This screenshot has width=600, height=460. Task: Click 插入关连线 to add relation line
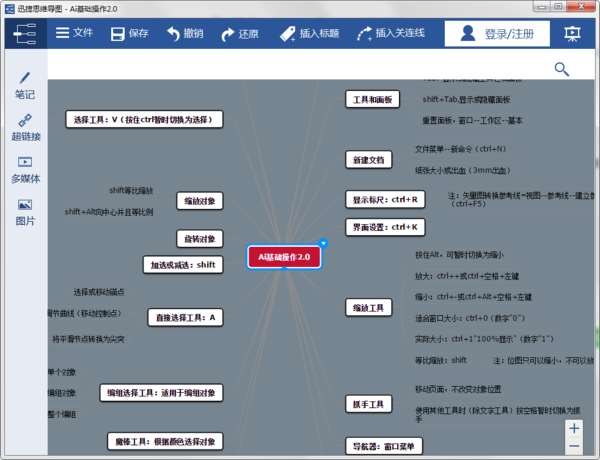(x=391, y=34)
